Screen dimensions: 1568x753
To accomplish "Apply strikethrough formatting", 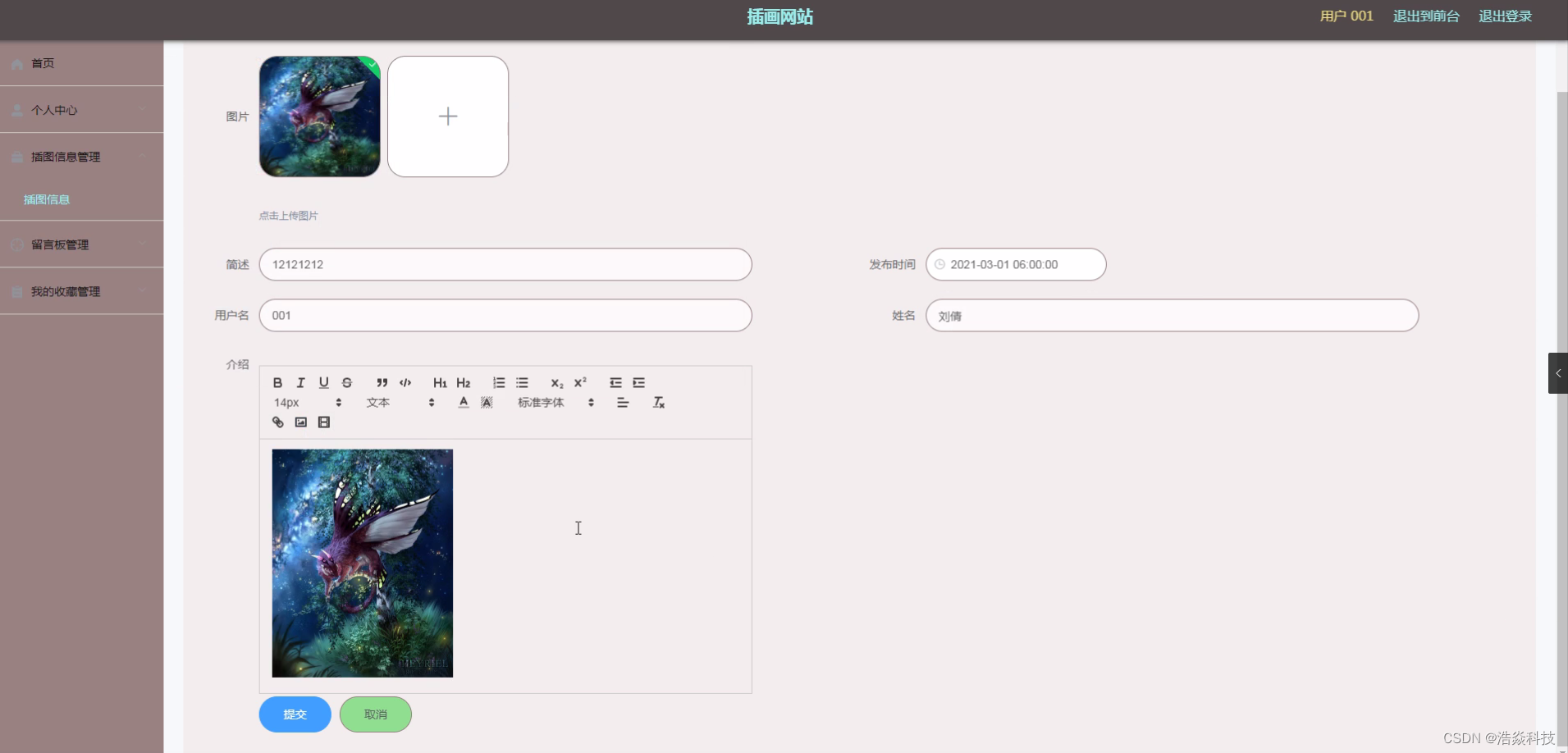I will [347, 383].
